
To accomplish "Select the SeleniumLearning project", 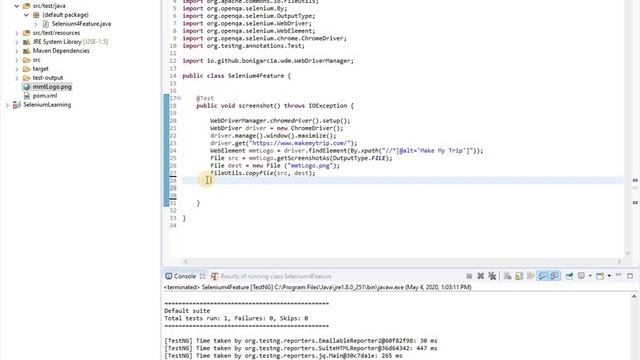I will pos(47,105).
